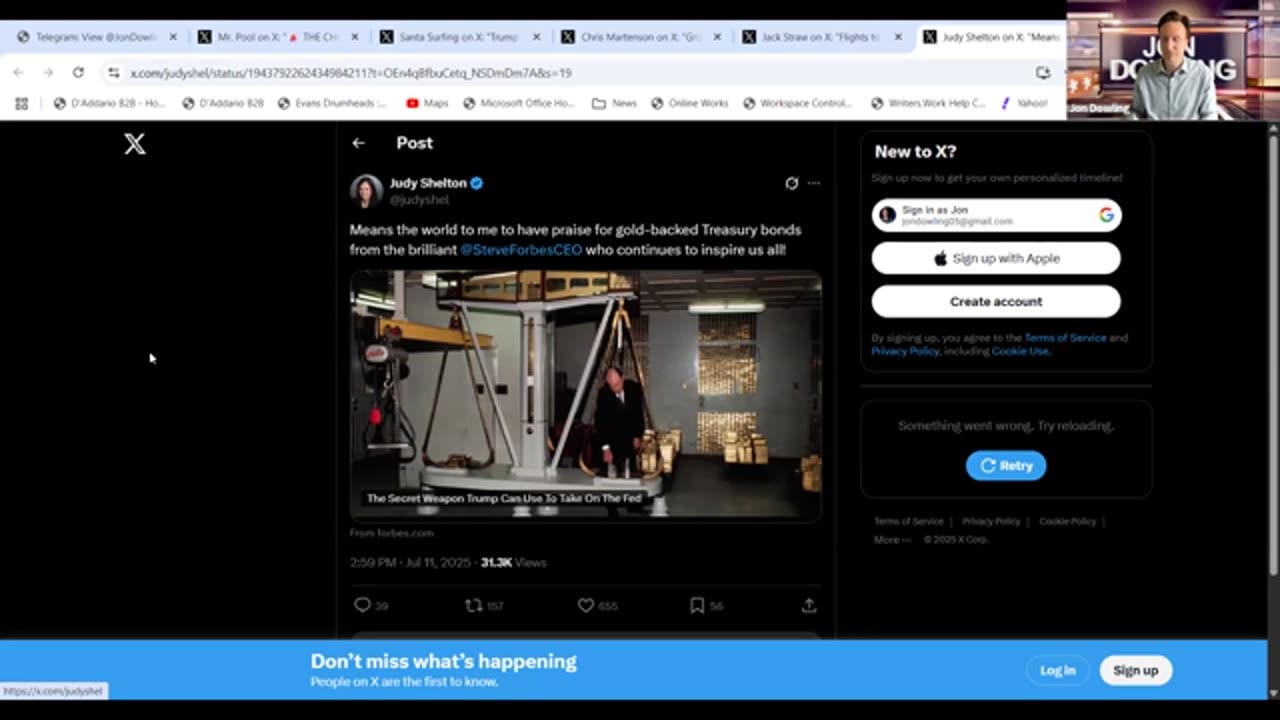Click the repost icon with 157 reposts
This screenshot has height=720, width=1280.
click(474, 605)
